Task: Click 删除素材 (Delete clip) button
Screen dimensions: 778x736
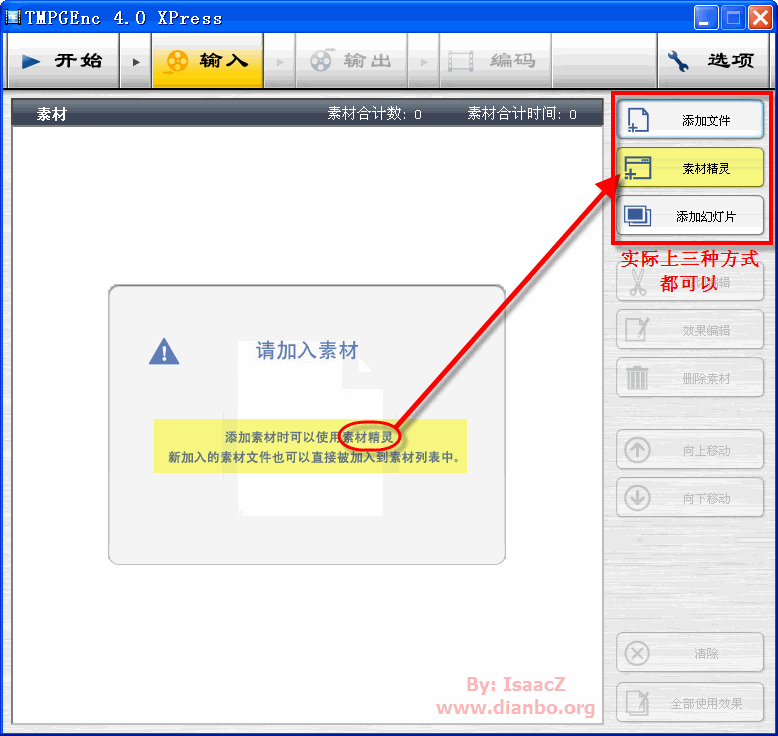Action: pos(690,378)
